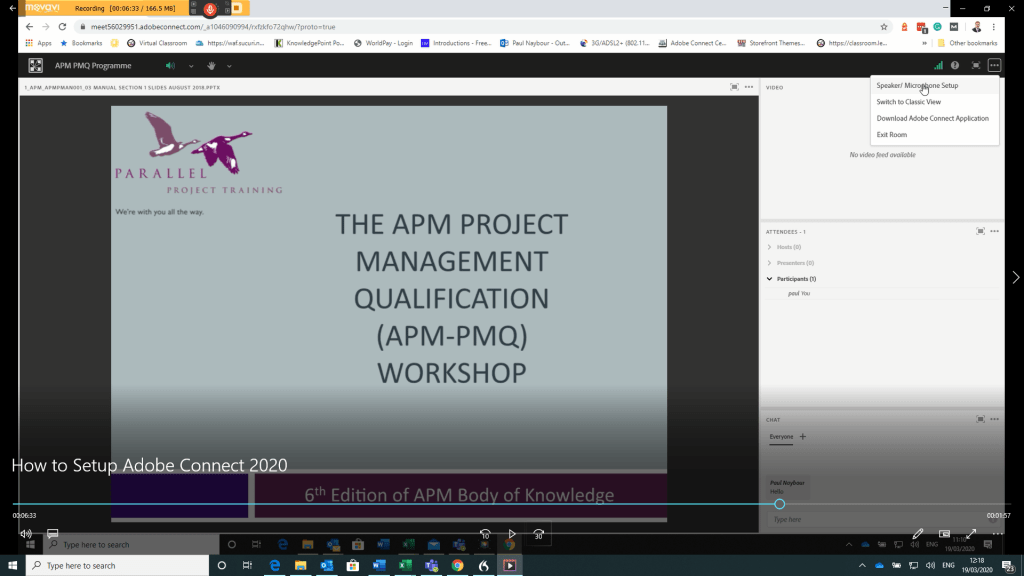Open the raise hand status dropdown
The width and height of the screenshot is (1024, 576).
[229, 66]
